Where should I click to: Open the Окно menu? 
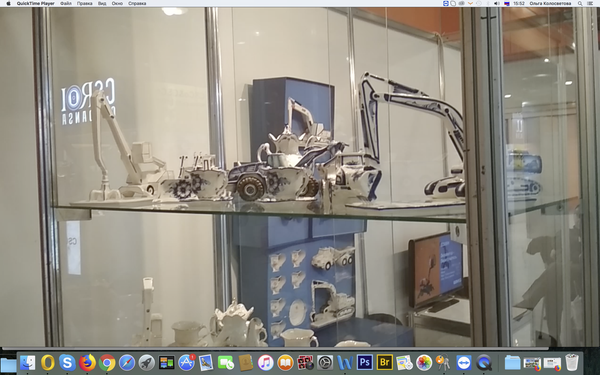coord(117,3)
